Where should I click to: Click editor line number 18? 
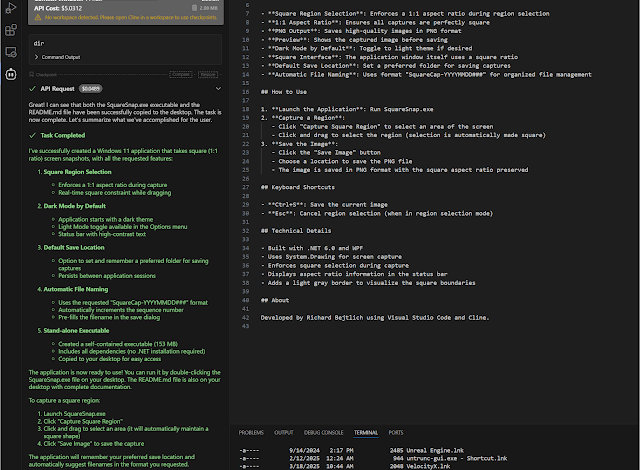pos(245,109)
